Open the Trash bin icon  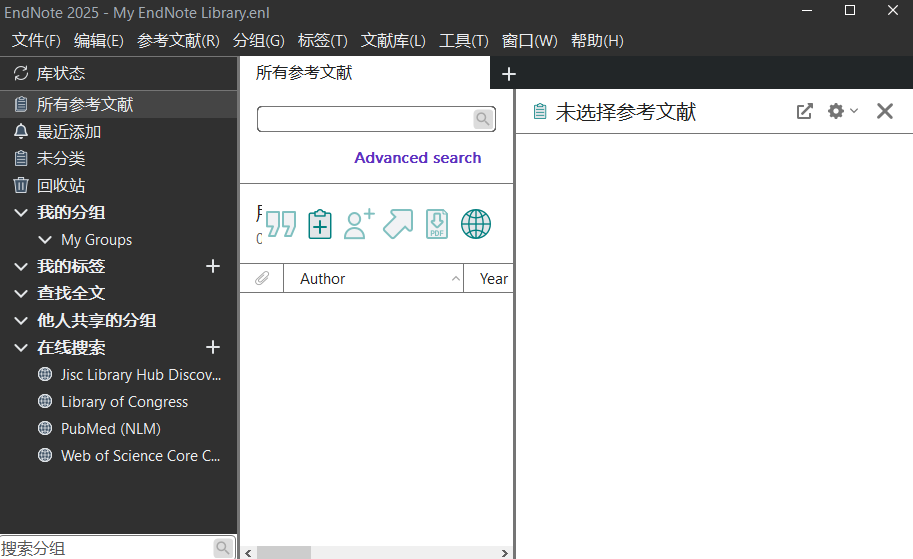21,185
